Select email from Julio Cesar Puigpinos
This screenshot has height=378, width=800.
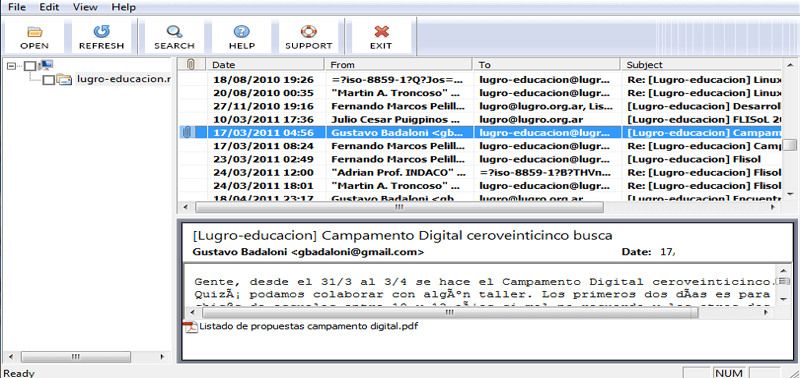[480, 119]
